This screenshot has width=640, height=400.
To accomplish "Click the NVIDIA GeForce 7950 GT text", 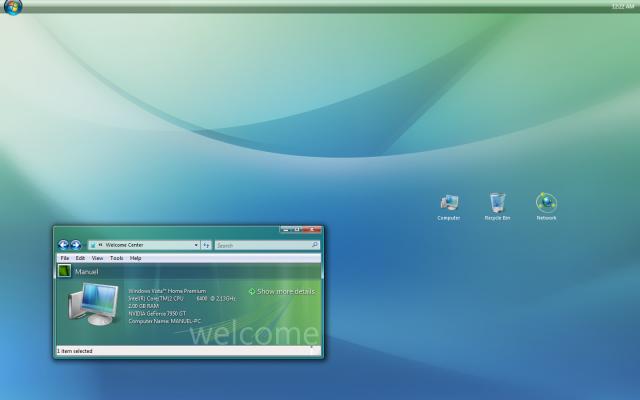I will 157,313.
